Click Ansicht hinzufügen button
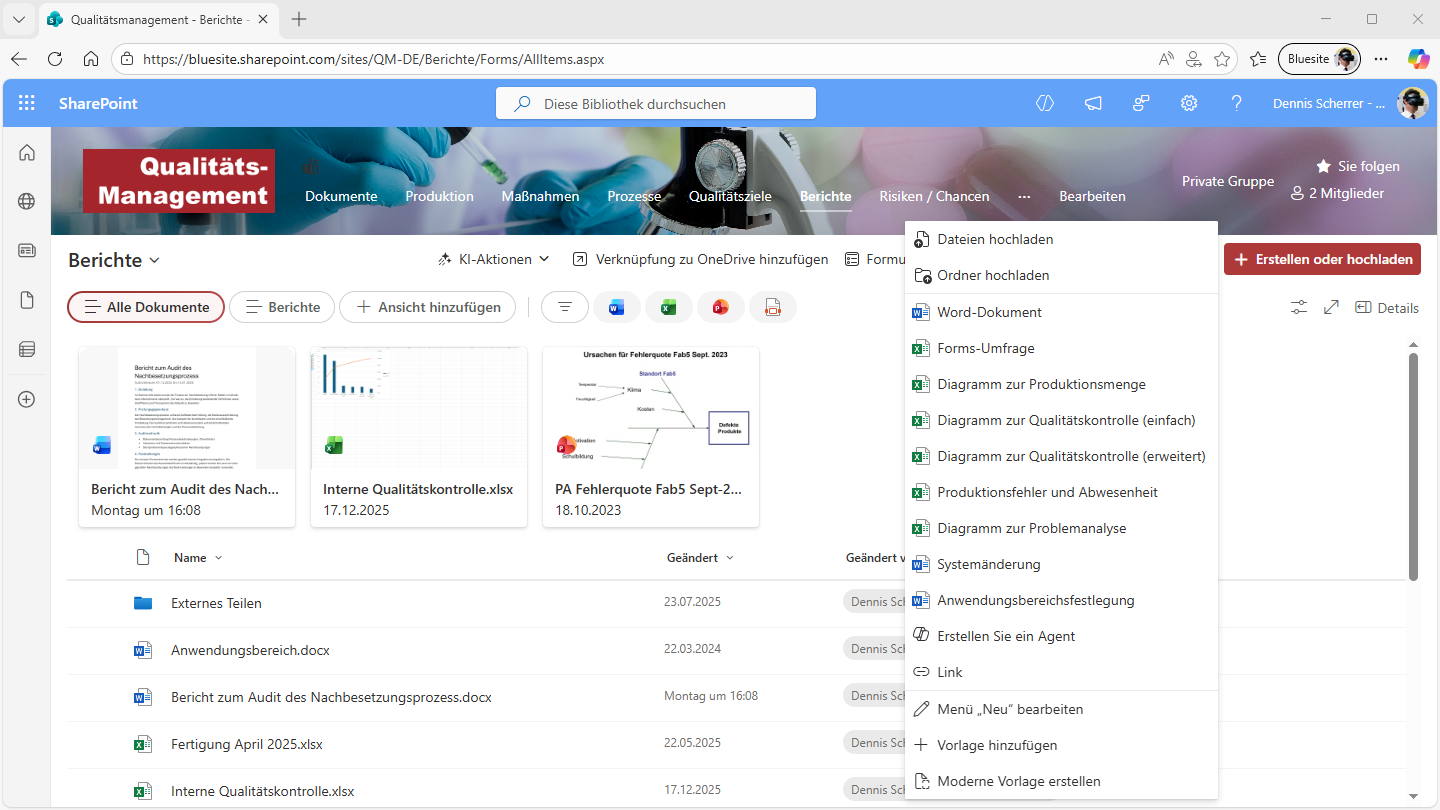Viewport: 1440px width, 810px height. [427, 307]
